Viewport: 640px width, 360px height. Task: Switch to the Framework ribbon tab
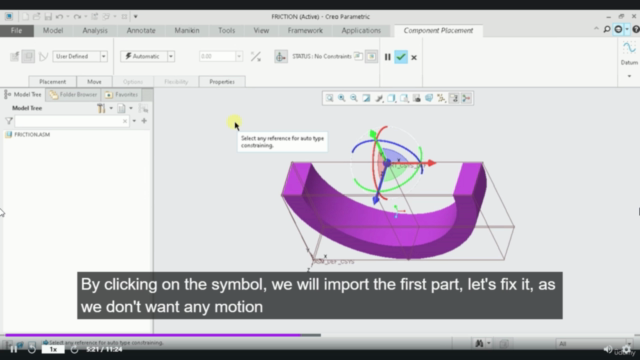pyautogui.click(x=305, y=31)
